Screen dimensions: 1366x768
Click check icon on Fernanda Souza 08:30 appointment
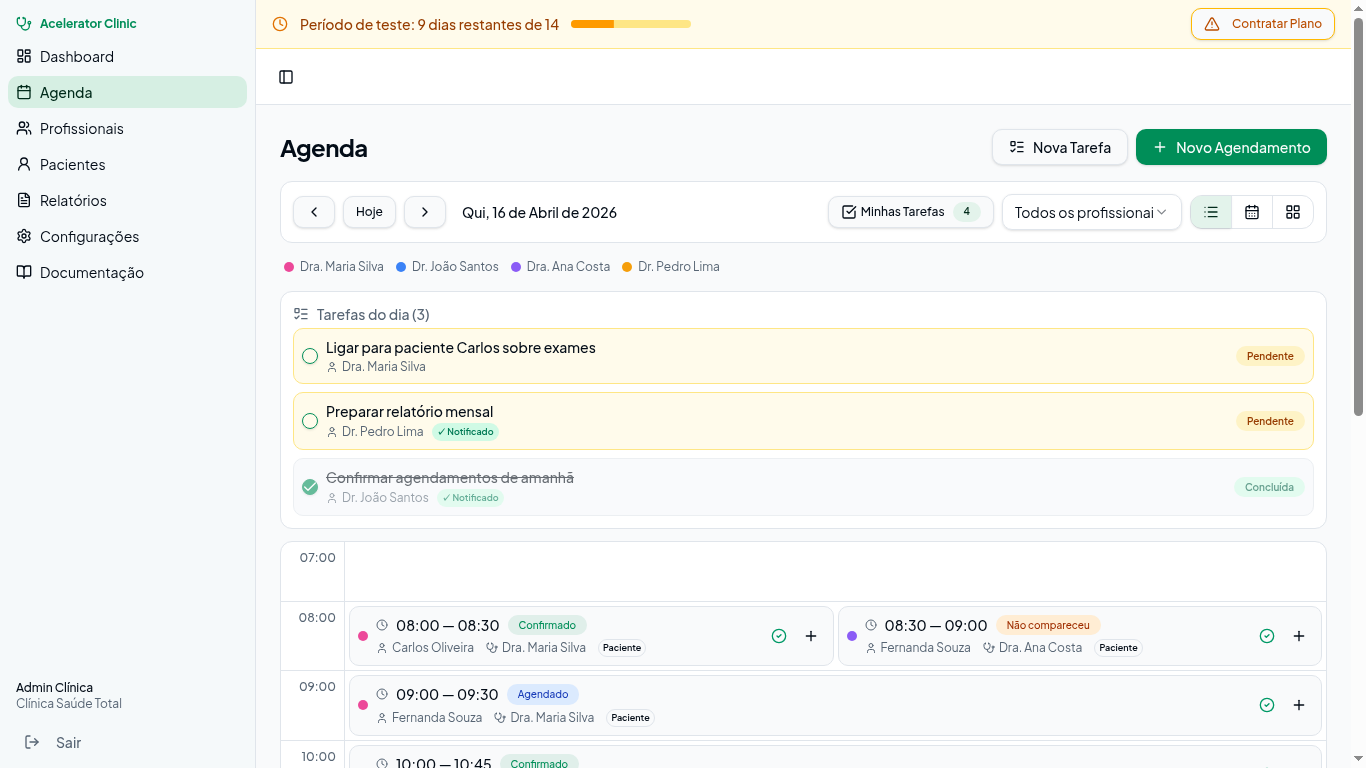click(1267, 636)
